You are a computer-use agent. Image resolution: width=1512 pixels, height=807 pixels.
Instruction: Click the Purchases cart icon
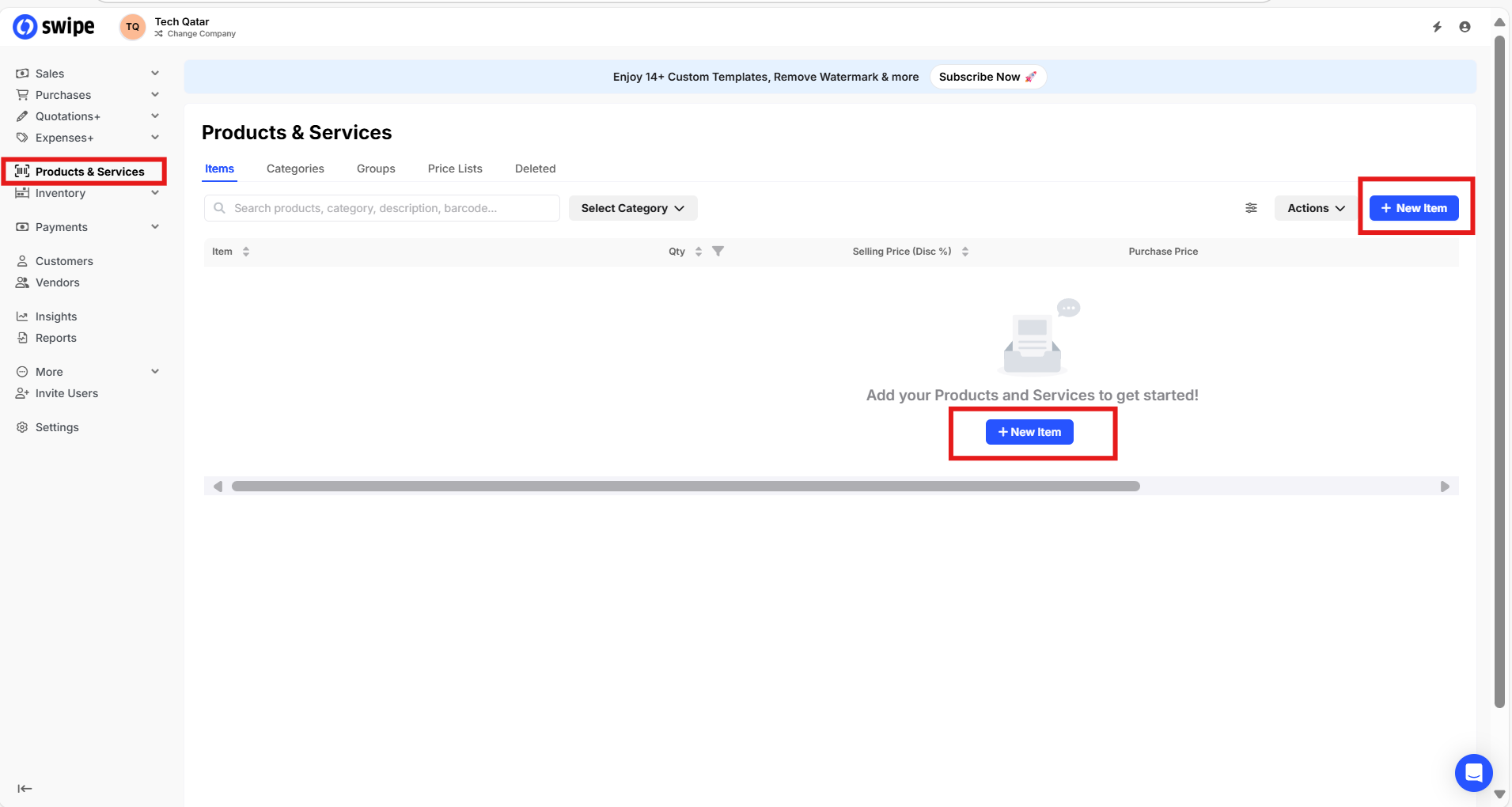(22, 95)
